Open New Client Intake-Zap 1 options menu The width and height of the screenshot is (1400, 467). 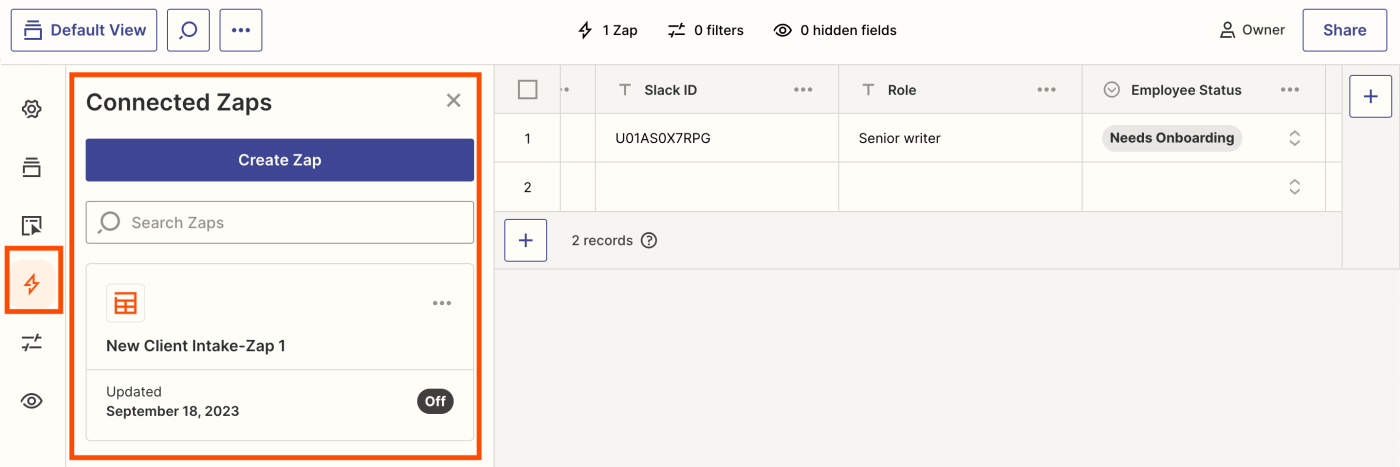coord(442,303)
